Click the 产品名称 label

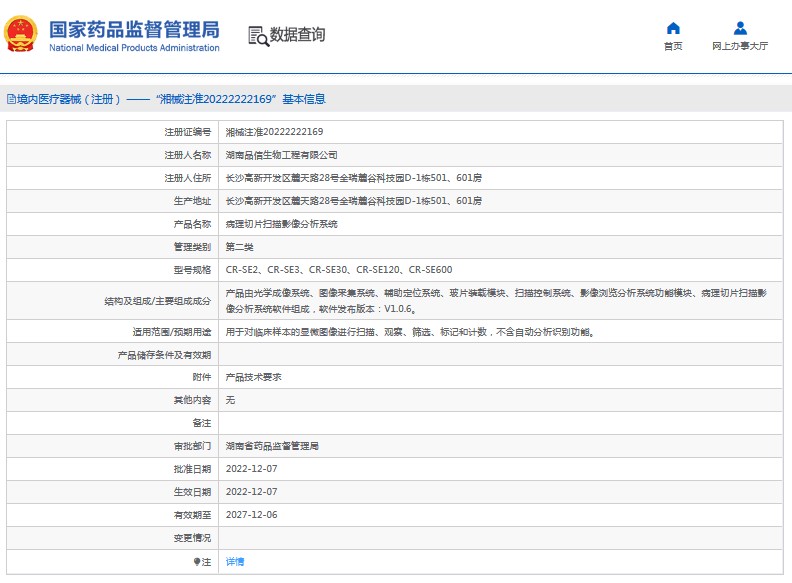coord(192,224)
